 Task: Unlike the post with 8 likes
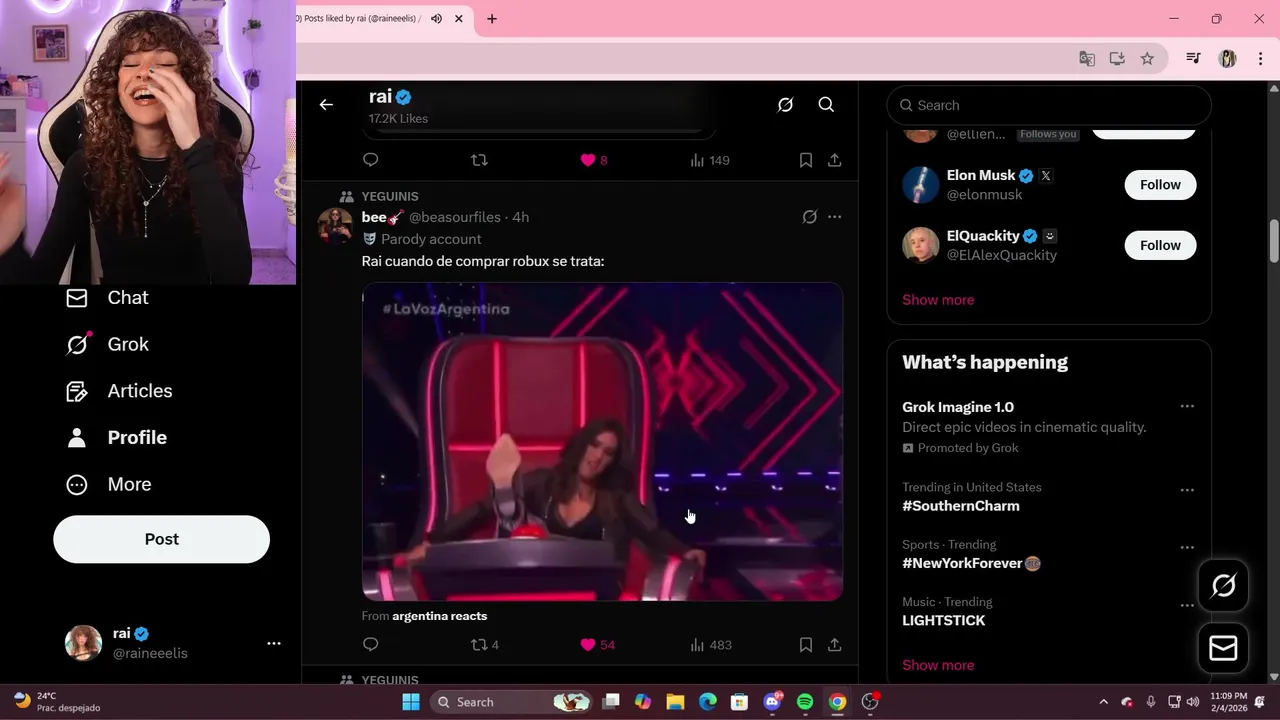click(593, 160)
